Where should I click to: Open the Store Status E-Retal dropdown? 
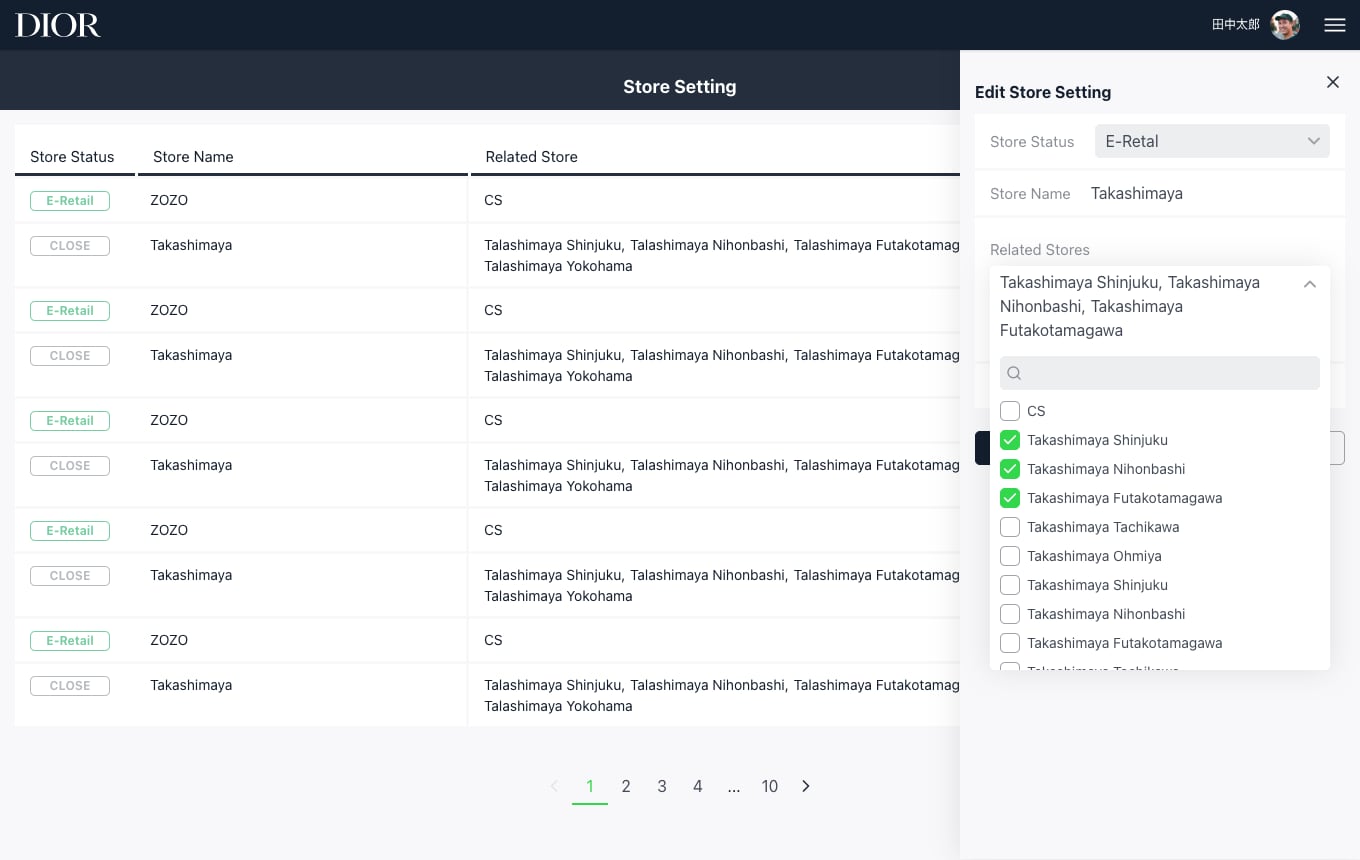click(1211, 141)
